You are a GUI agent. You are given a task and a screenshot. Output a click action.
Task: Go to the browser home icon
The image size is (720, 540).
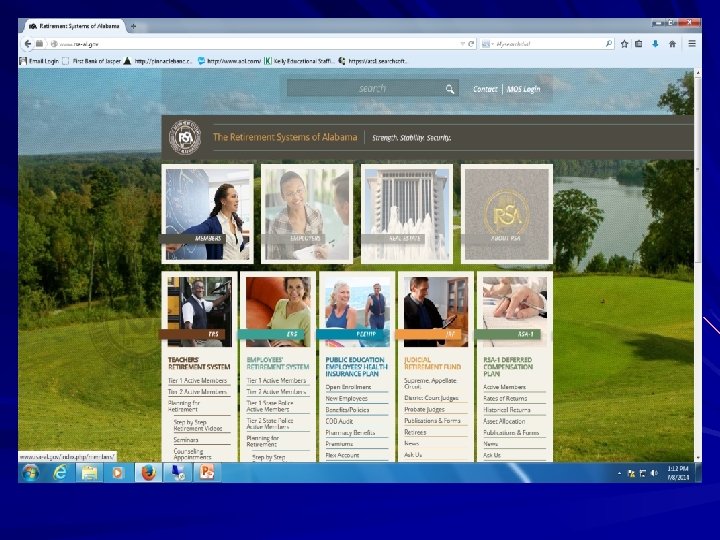click(672, 44)
